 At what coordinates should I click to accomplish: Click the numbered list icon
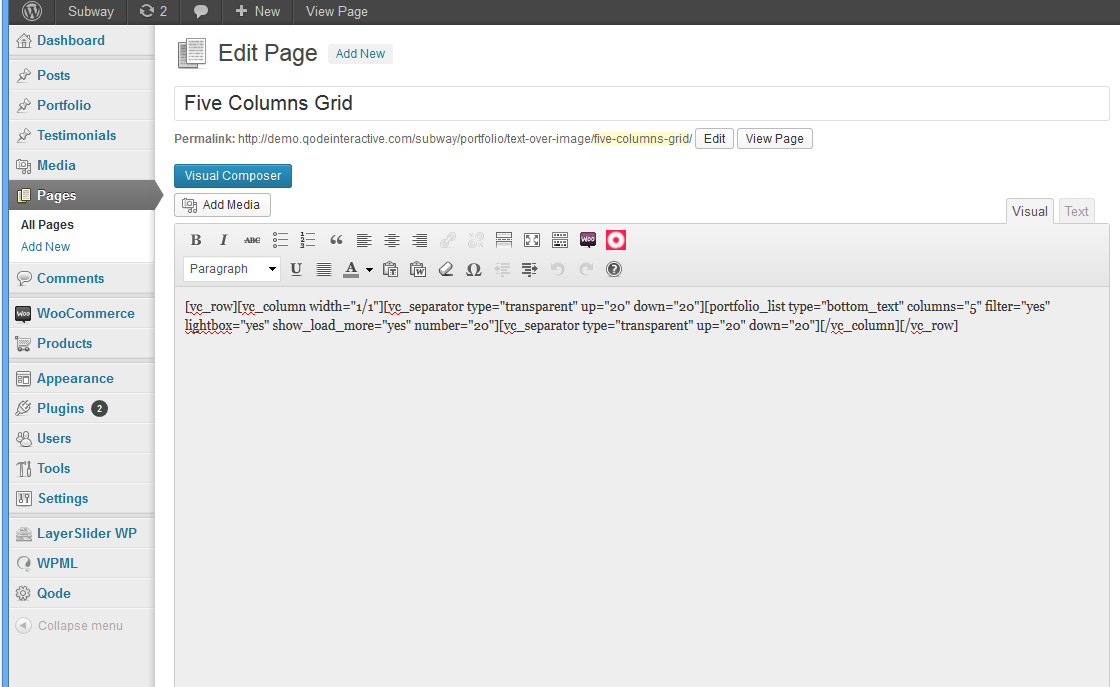click(308, 240)
